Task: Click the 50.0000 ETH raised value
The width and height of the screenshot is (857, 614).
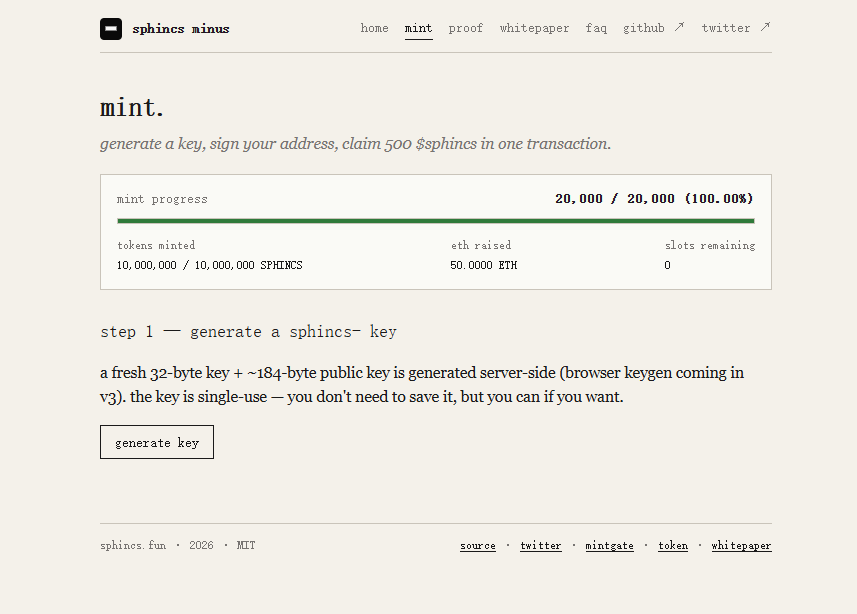Action: [x=484, y=265]
